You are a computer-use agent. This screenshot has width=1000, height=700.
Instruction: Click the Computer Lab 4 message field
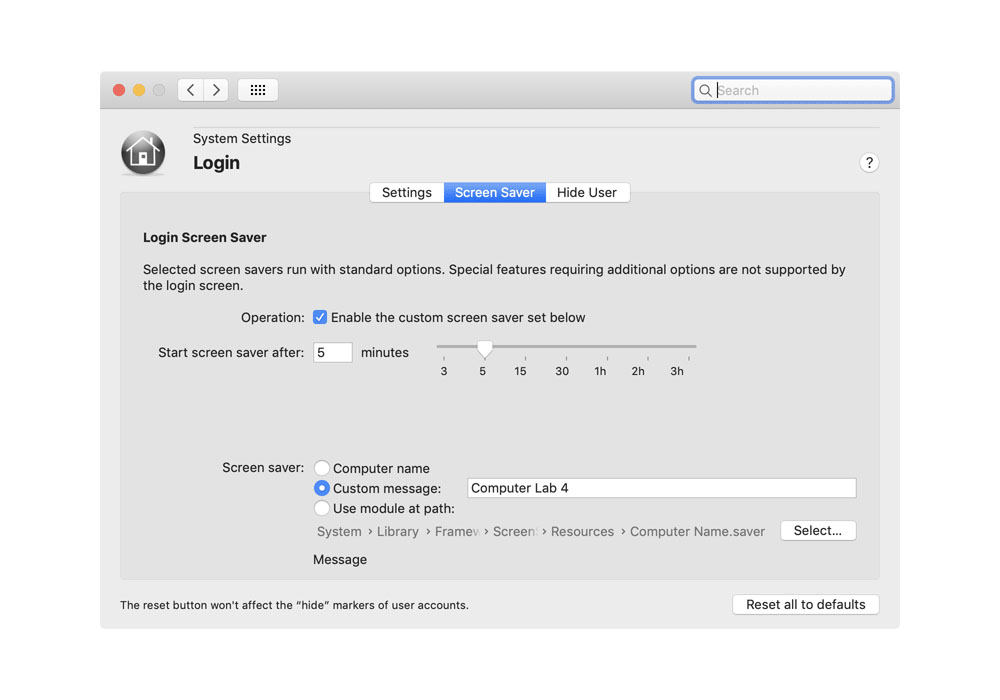(x=661, y=488)
